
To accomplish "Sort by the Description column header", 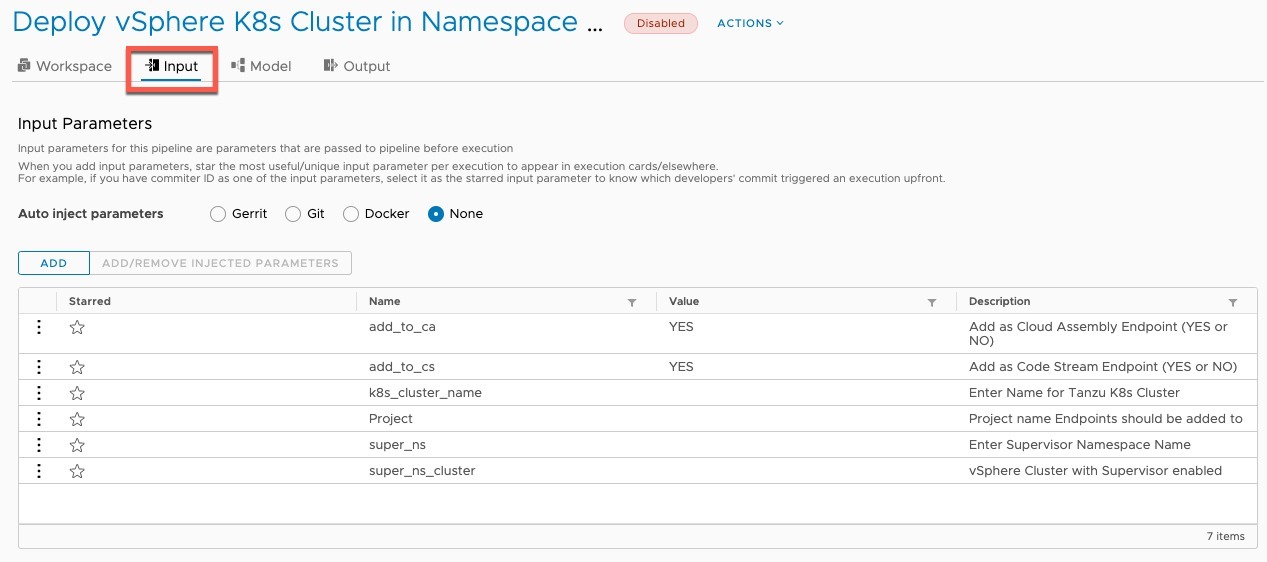I will pos(999,301).
